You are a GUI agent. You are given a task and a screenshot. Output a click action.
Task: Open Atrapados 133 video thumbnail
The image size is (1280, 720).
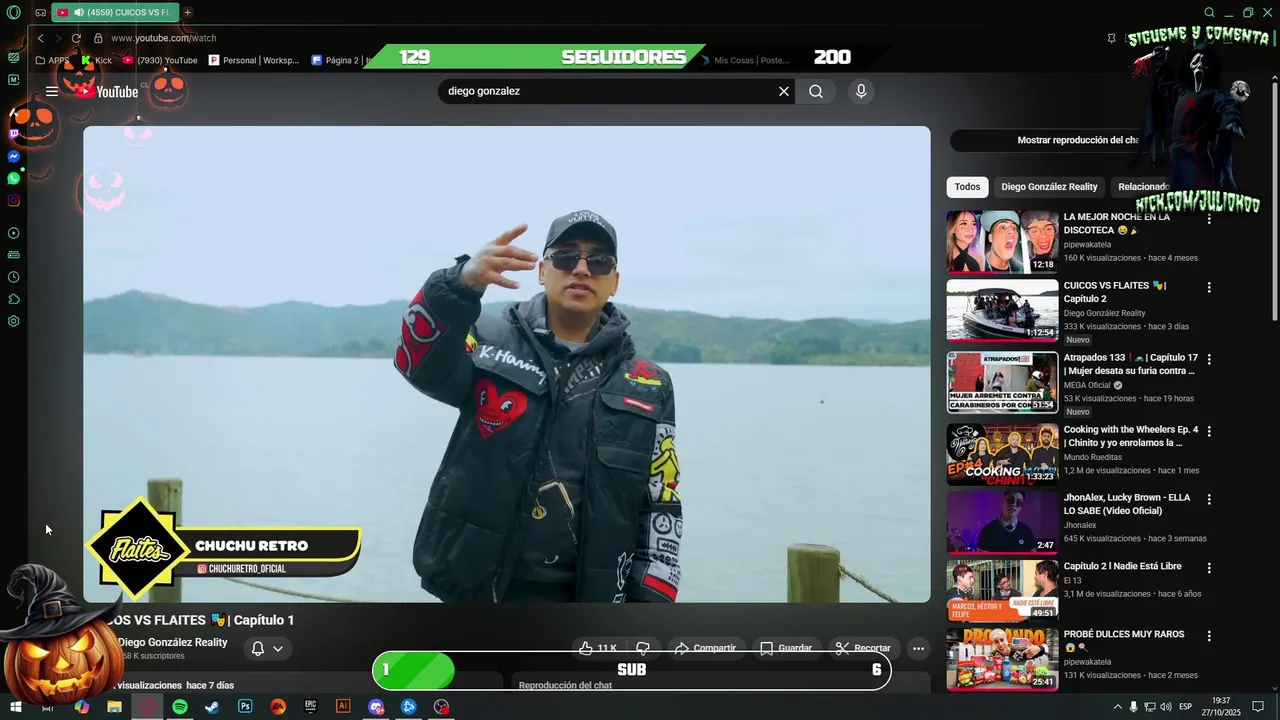click(x=1002, y=382)
